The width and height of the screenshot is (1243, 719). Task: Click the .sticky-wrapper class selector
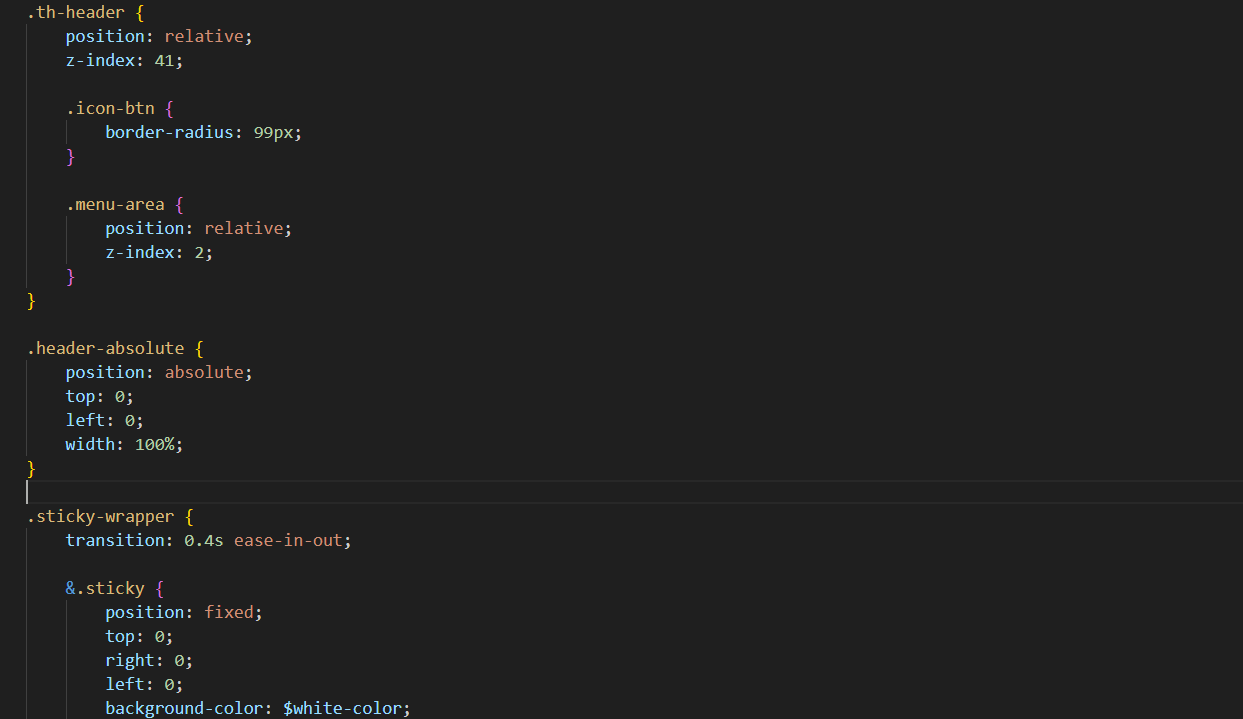point(103,515)
